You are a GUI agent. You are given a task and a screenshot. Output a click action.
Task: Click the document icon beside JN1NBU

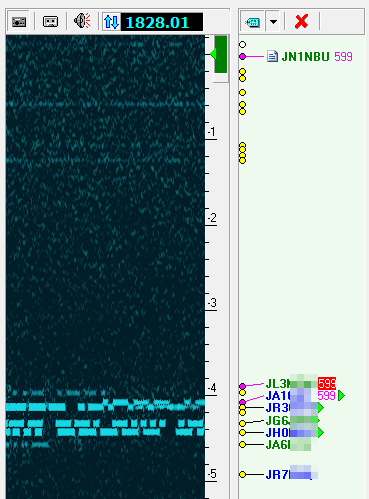click(x=272, y=57)
